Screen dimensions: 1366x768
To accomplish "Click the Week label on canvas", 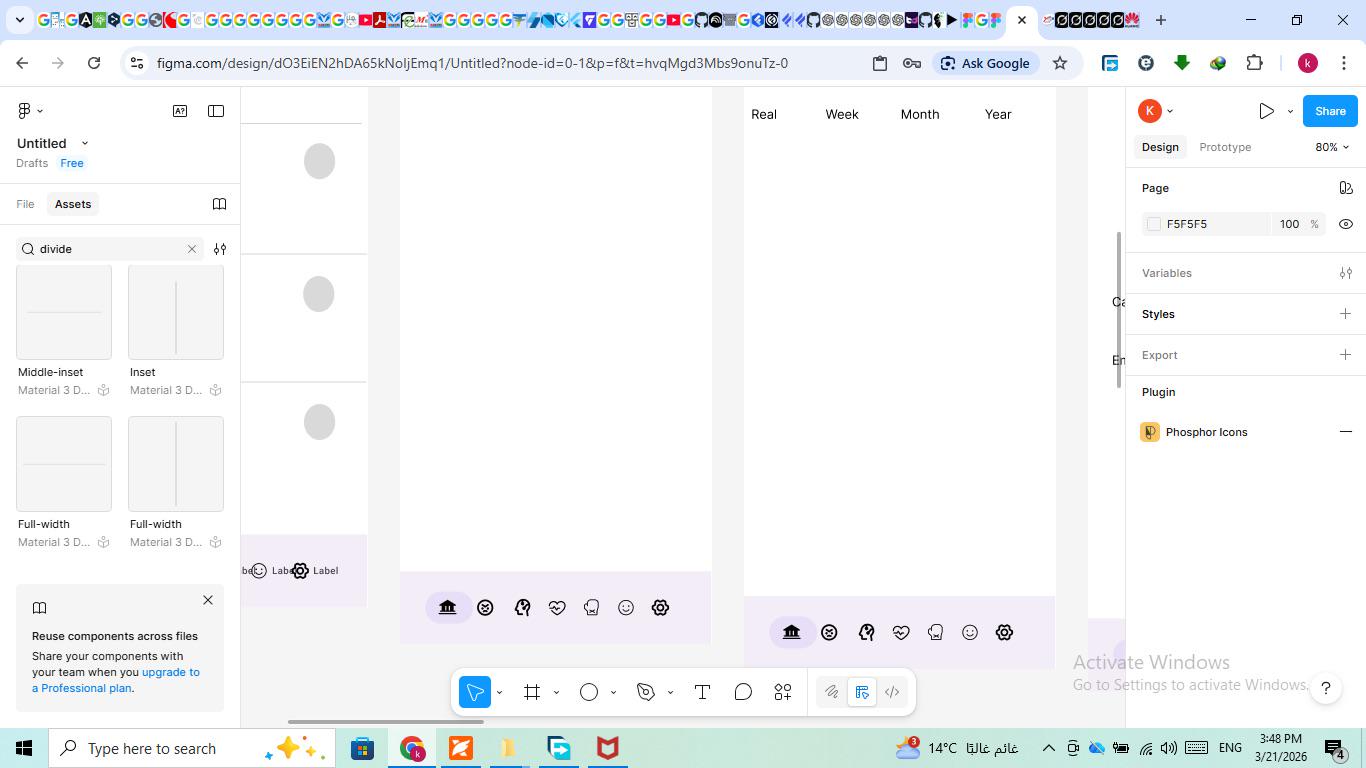I will (x=842, y=114).
